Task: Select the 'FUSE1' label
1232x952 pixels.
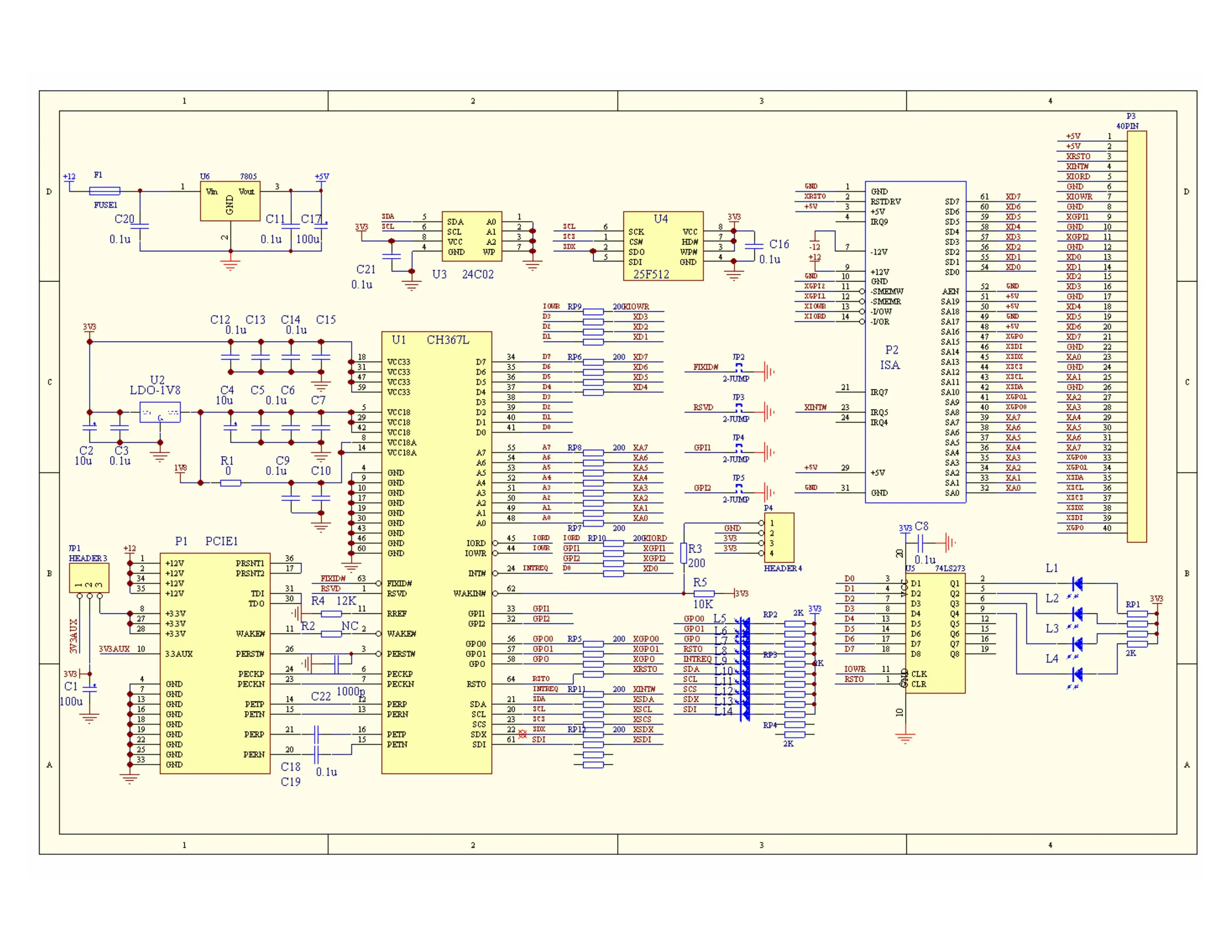Action: (106, 205)
